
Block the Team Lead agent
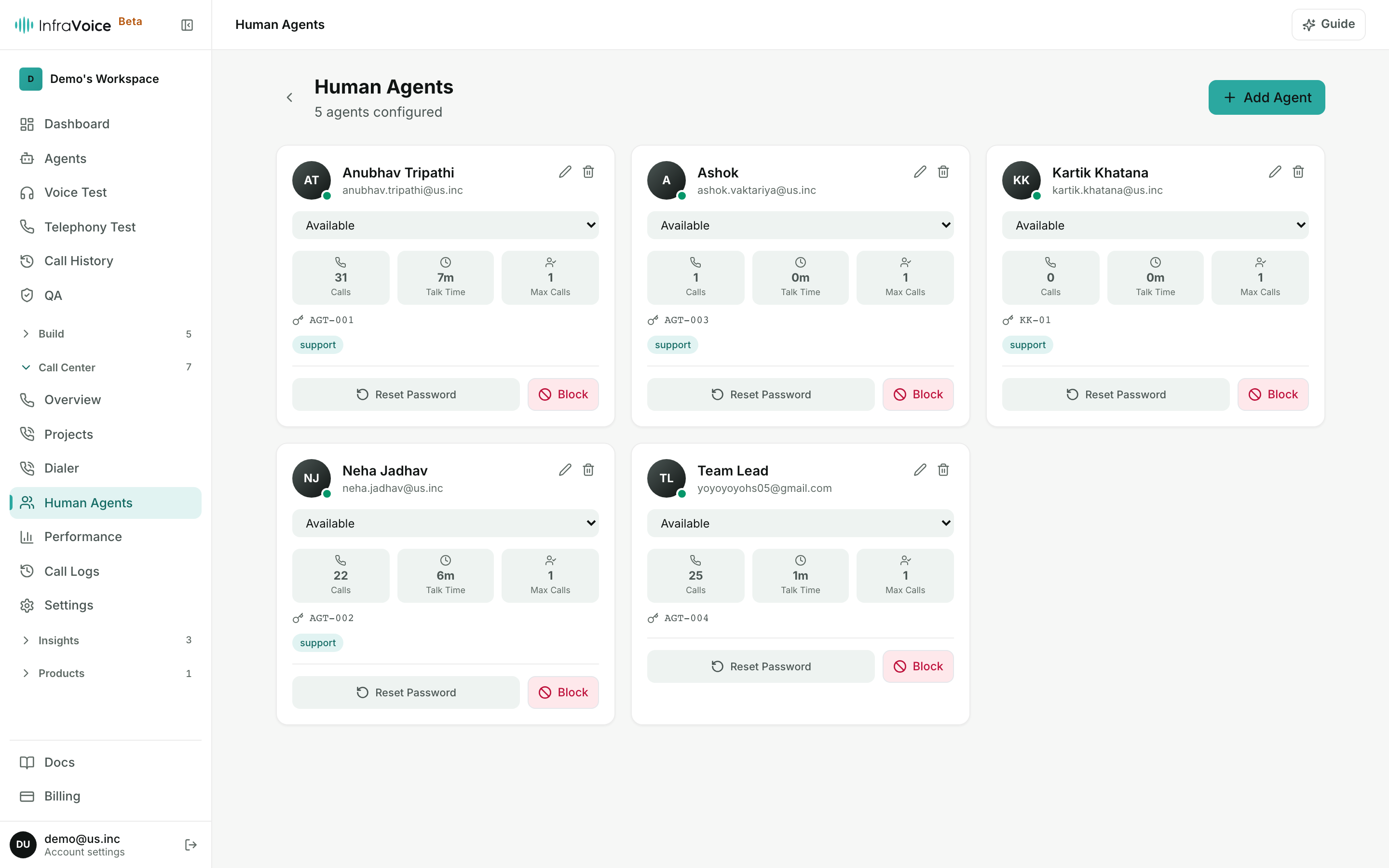[918, 666]
